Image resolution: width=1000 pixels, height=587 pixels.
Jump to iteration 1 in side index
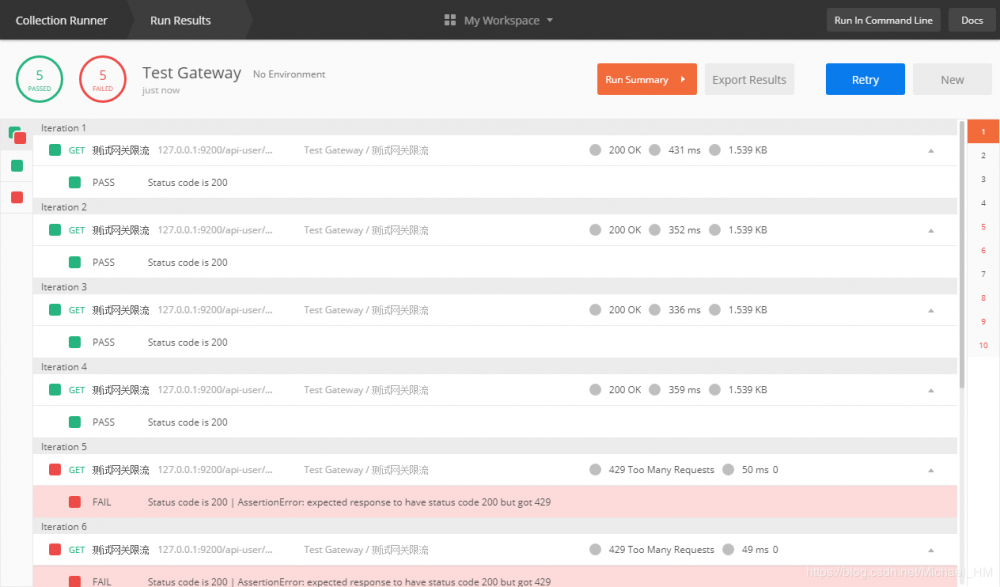click(983, 131)
